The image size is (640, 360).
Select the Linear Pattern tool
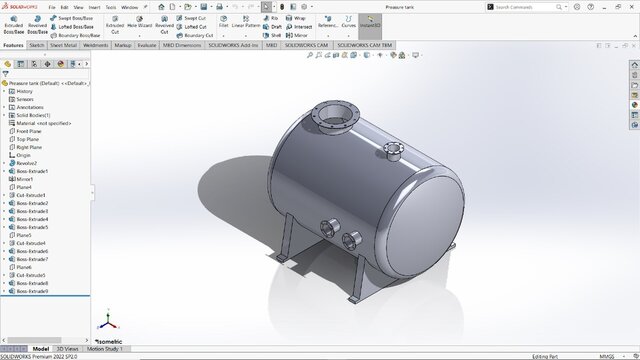[x=246, y=22]
